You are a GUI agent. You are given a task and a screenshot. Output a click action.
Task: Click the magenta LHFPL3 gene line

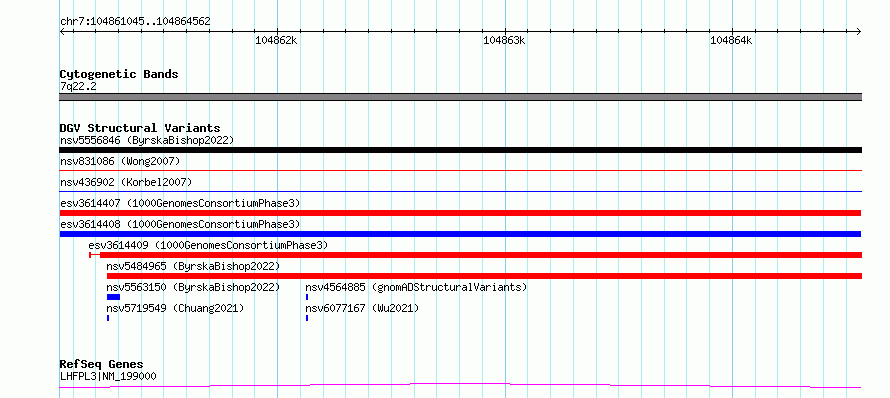point(460,386)
